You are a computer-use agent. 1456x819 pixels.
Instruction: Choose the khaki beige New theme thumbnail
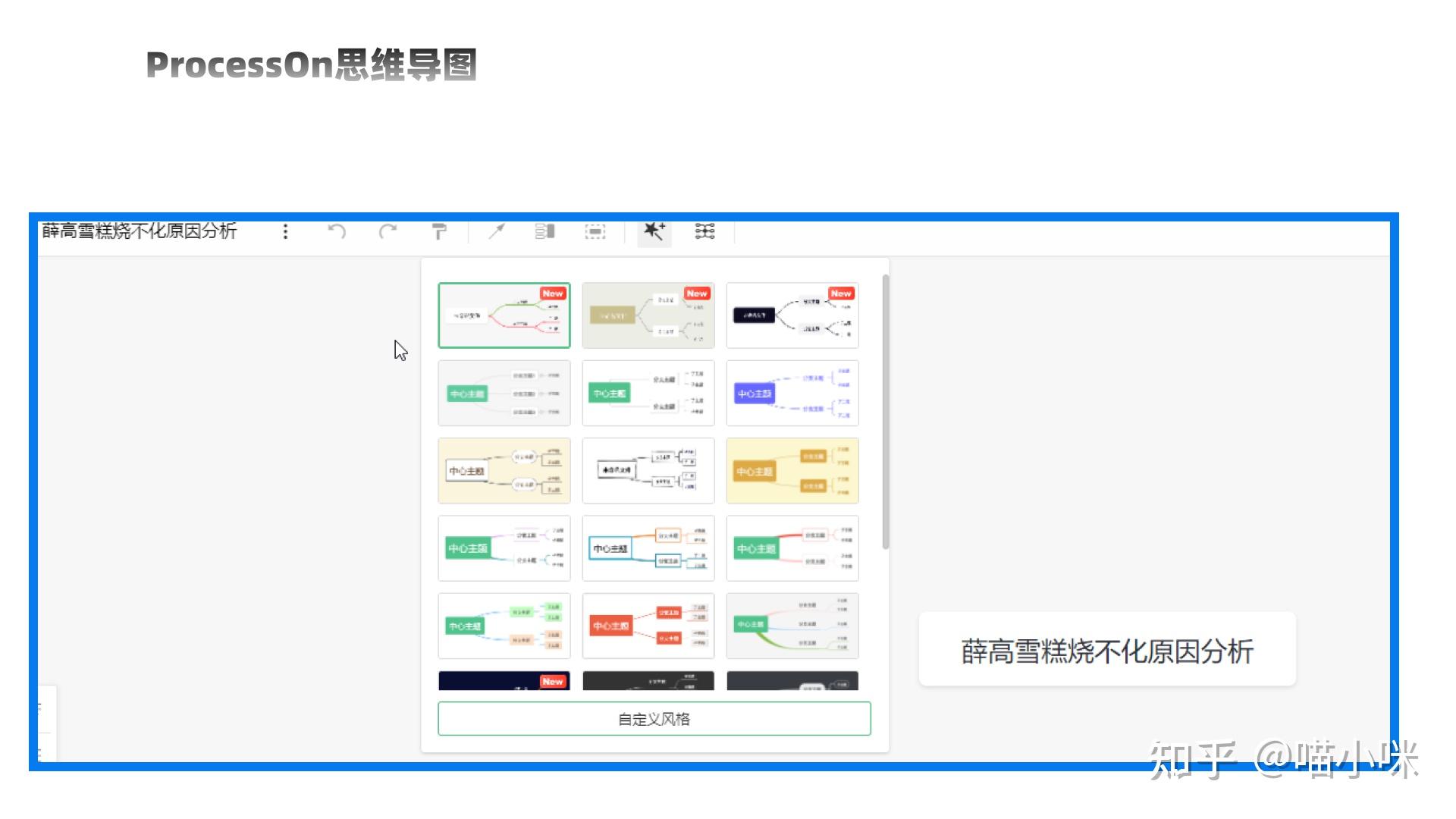(648, 315)
